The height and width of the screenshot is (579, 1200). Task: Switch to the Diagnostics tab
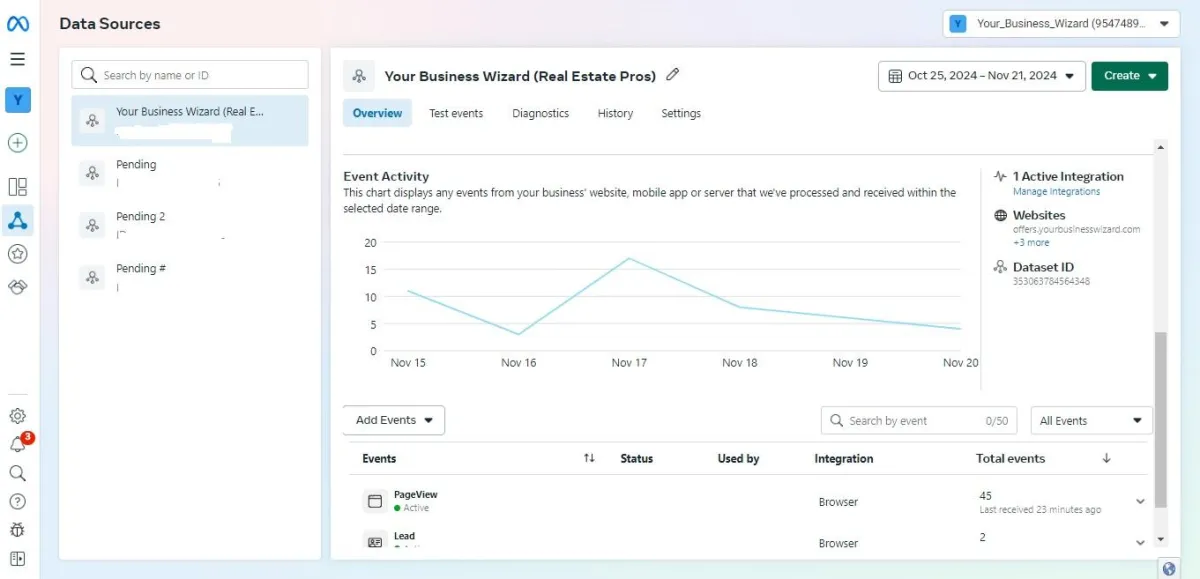(x=540, y=114)
